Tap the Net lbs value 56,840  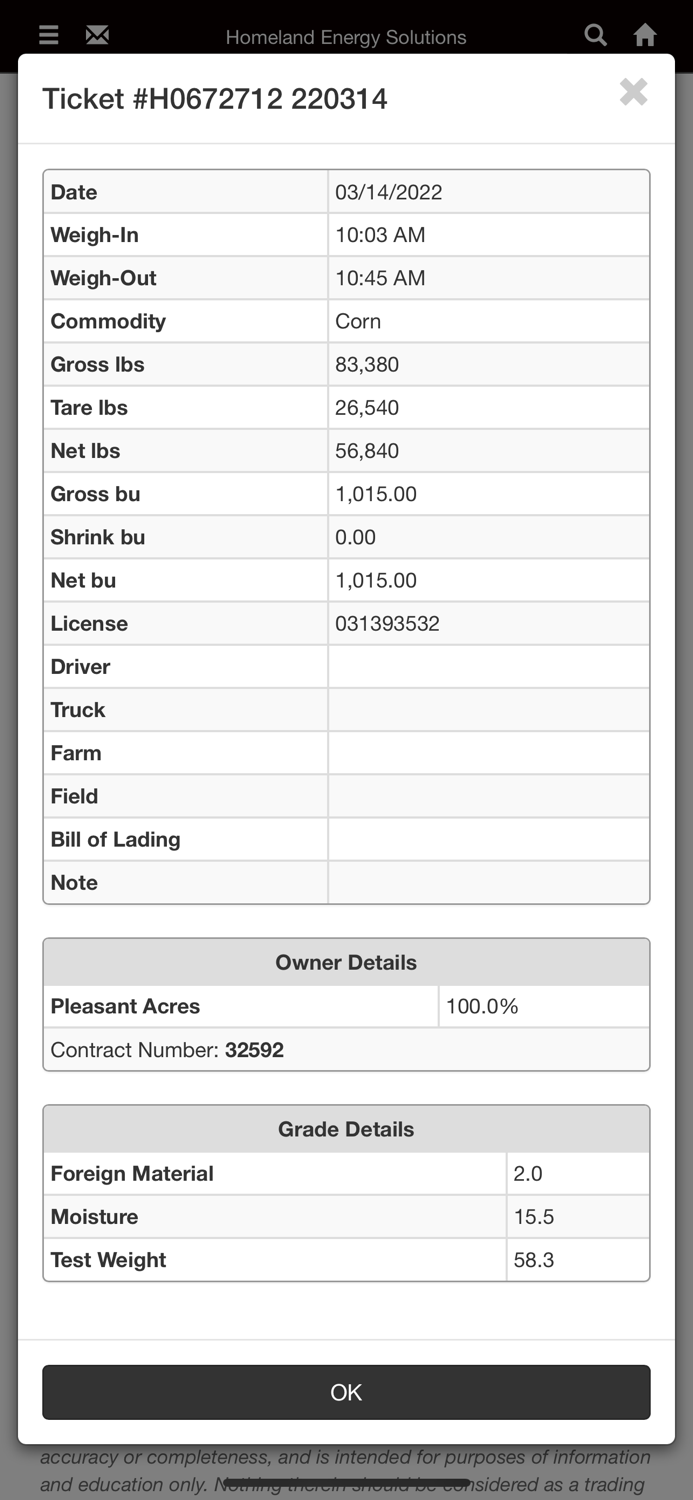[x=367, y=450]
